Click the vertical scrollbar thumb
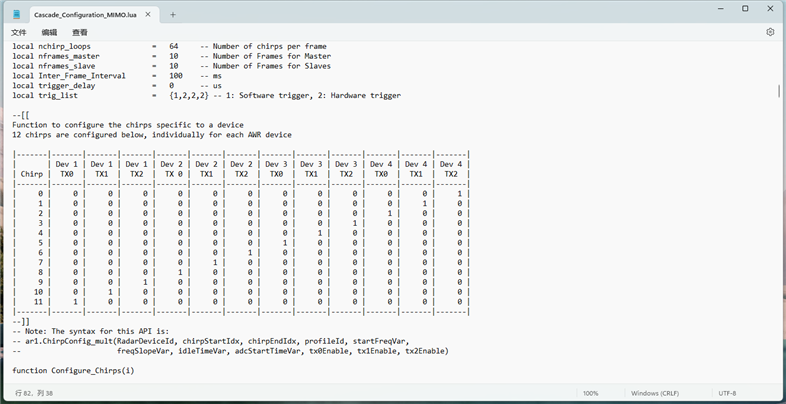The width and height of the screenshot is (786, 404). 778,91
